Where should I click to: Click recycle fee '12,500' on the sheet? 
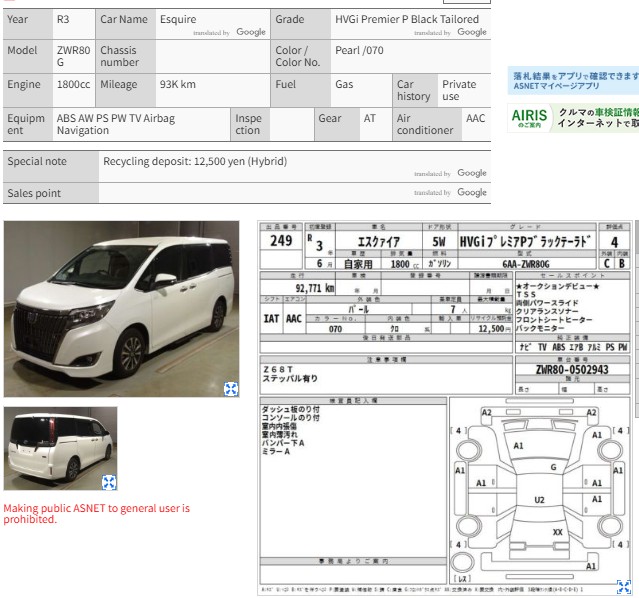coord(491,329)
